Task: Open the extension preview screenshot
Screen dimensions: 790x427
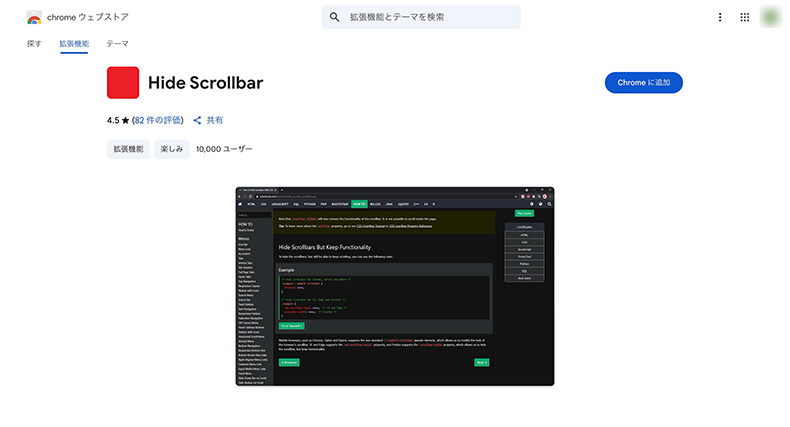Action: pyautogui.click(x=395, y=287)
